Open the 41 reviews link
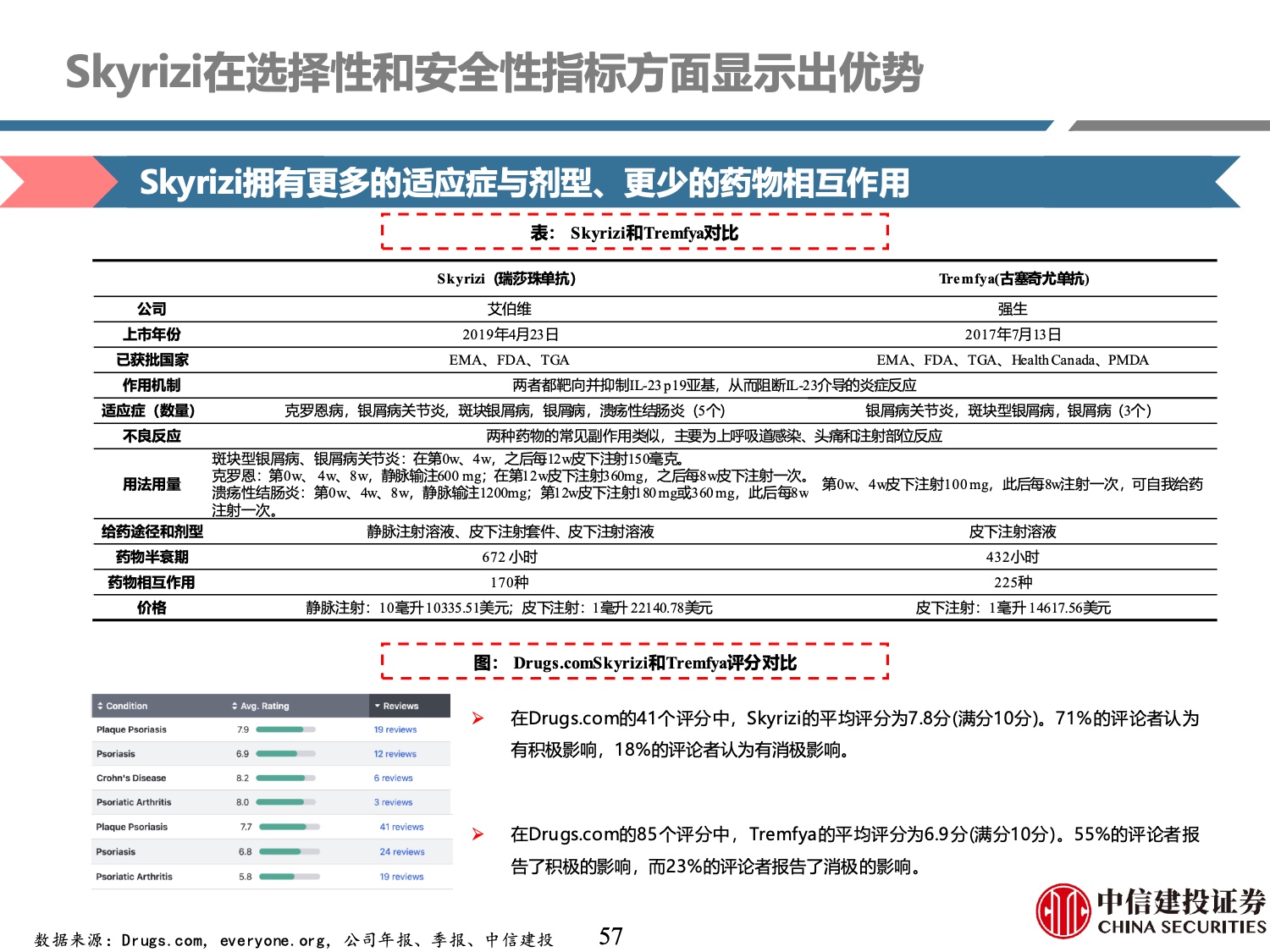 [401, 827]
